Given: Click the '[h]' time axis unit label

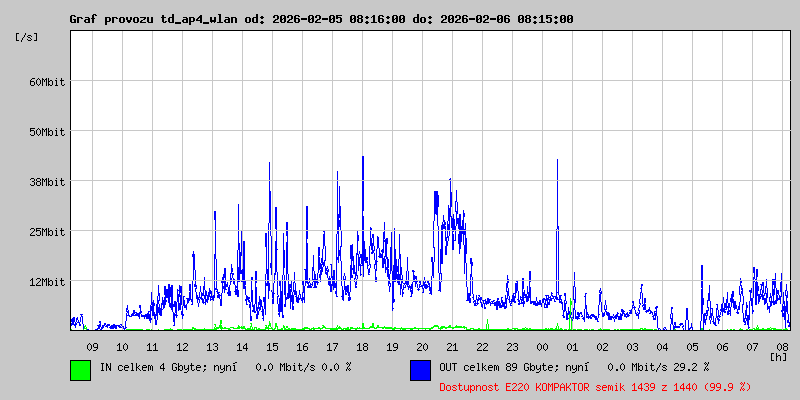Looking at the screenshot, I should tap(778, 357).
